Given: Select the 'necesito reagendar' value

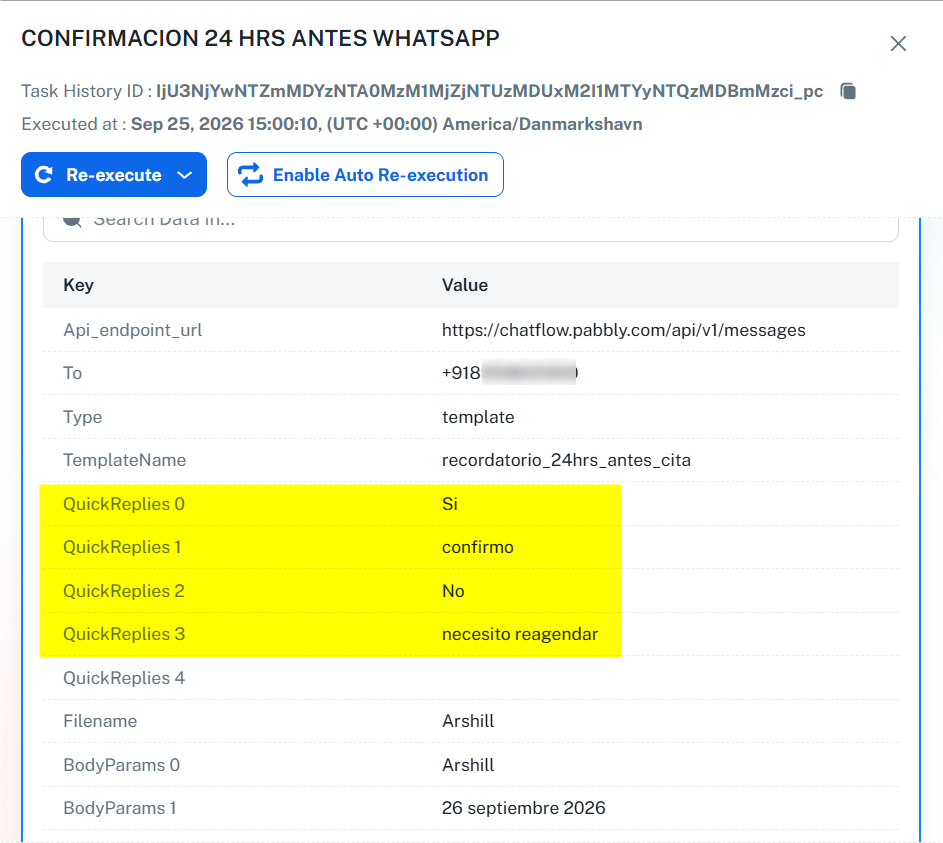Looking at the screenshot, I should coord(520,634).
